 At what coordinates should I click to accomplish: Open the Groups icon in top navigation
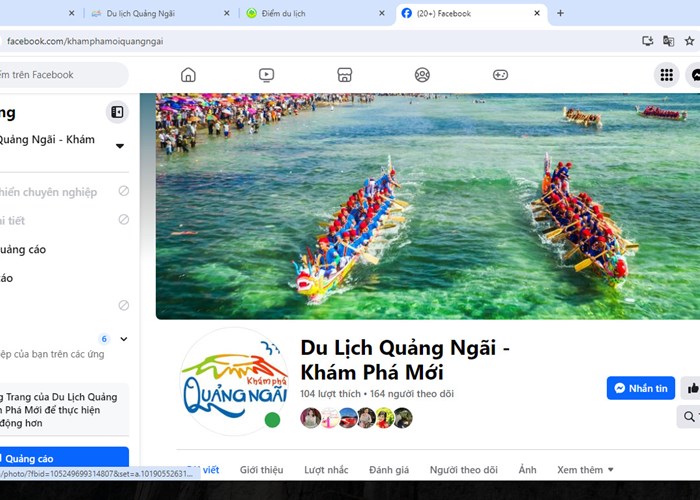coord(422,75)
